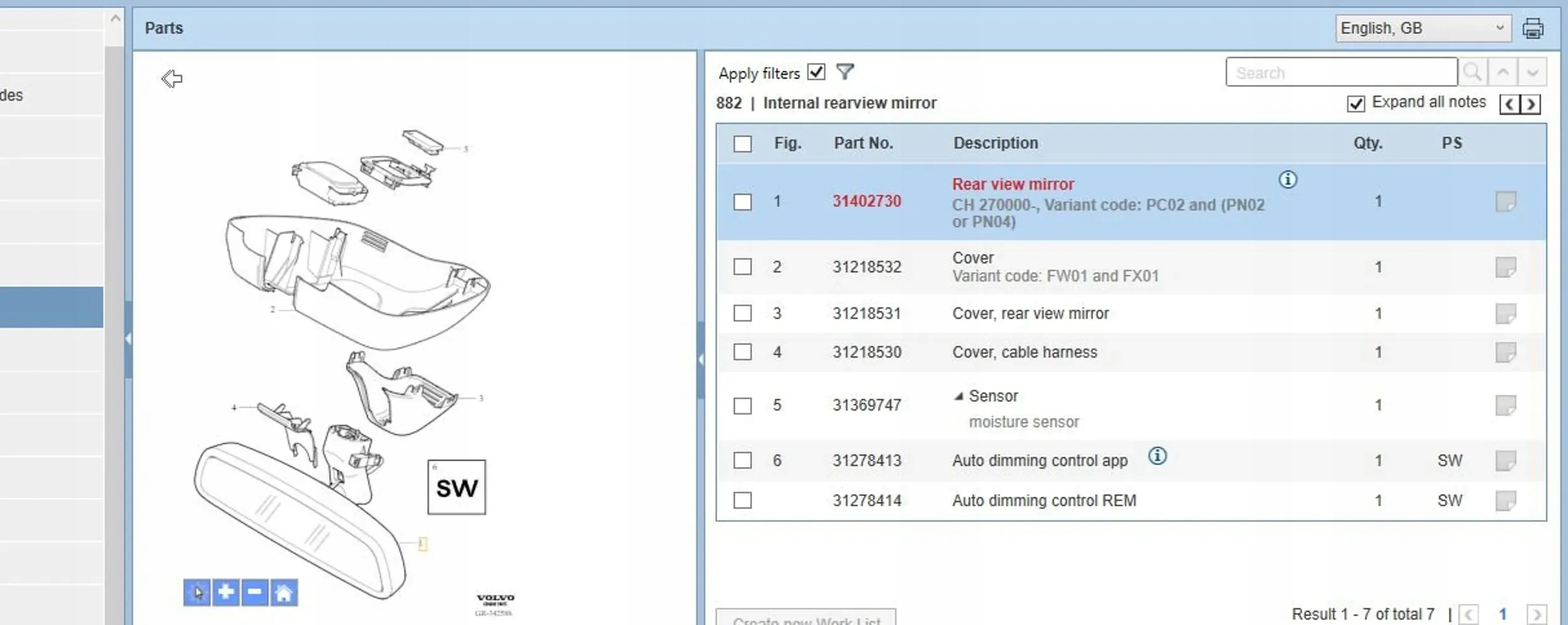1568x625 pixels.
Task: Click the Description column header
Action: (995, 144)
